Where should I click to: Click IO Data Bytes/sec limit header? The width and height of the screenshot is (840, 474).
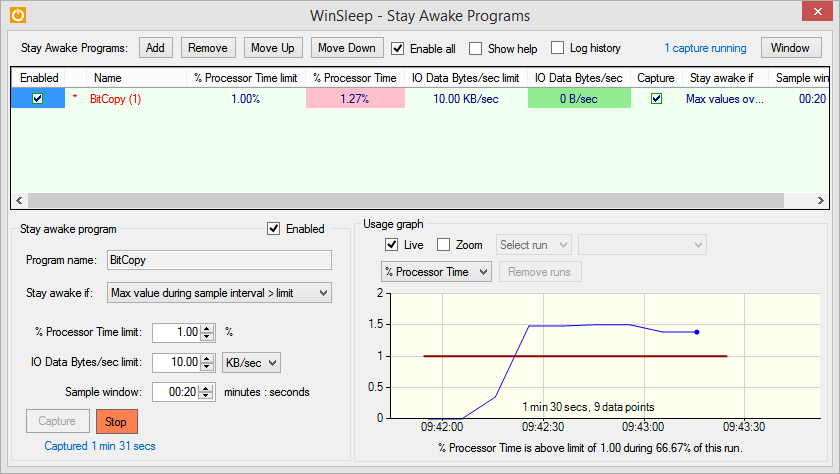click(466, 78)
